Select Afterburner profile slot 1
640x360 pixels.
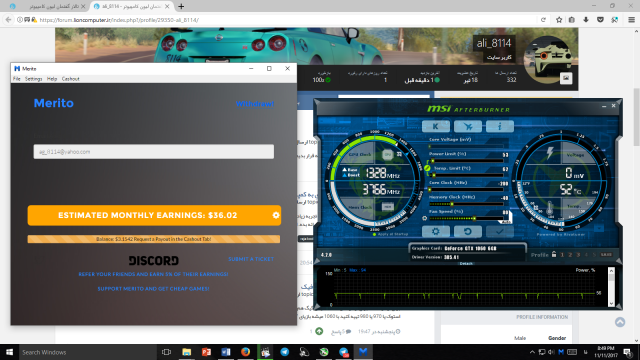562,255
